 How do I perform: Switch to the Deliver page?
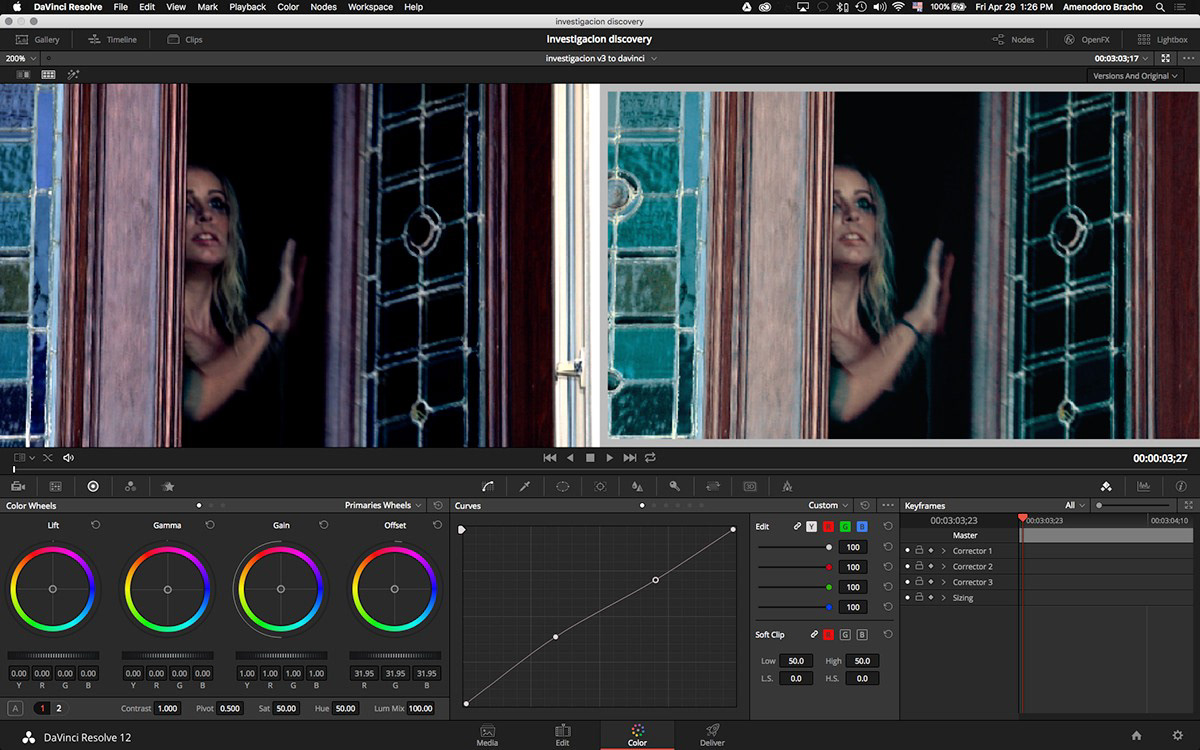(712, 735)
